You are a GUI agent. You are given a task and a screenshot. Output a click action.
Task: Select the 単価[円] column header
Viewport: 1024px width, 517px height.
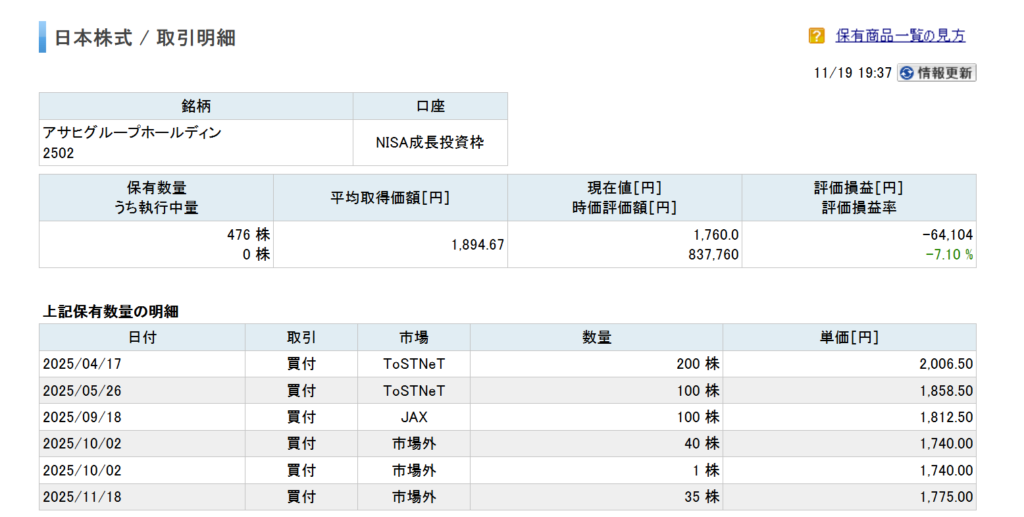[x=849, y=337]
